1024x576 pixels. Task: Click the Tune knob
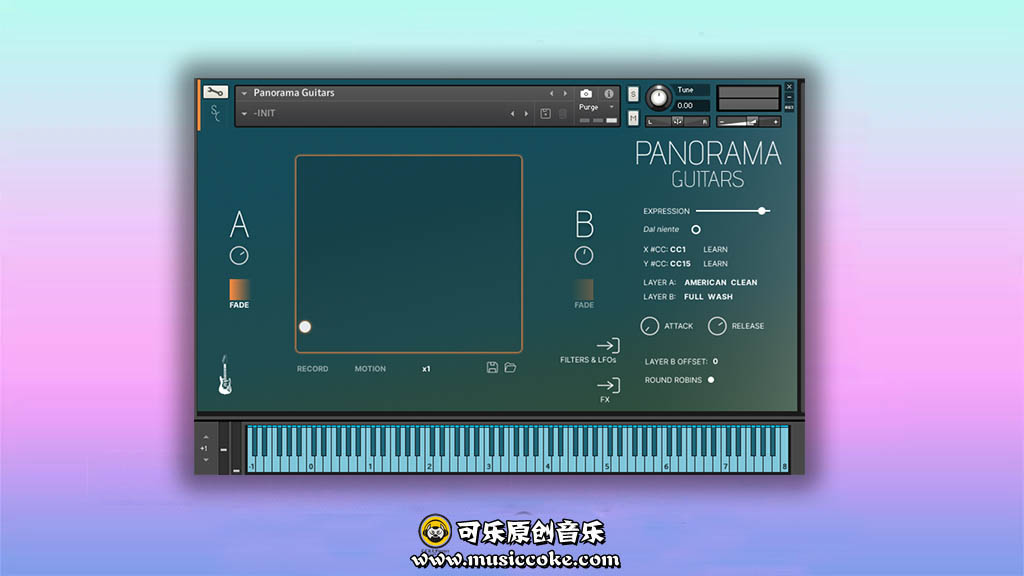tap(658, 98)
